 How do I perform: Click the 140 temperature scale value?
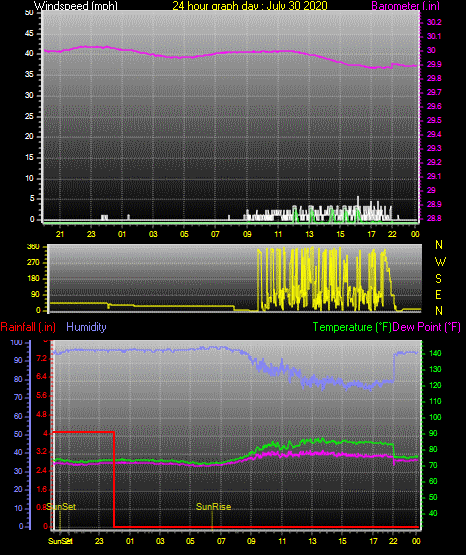(x=435, y=353)
